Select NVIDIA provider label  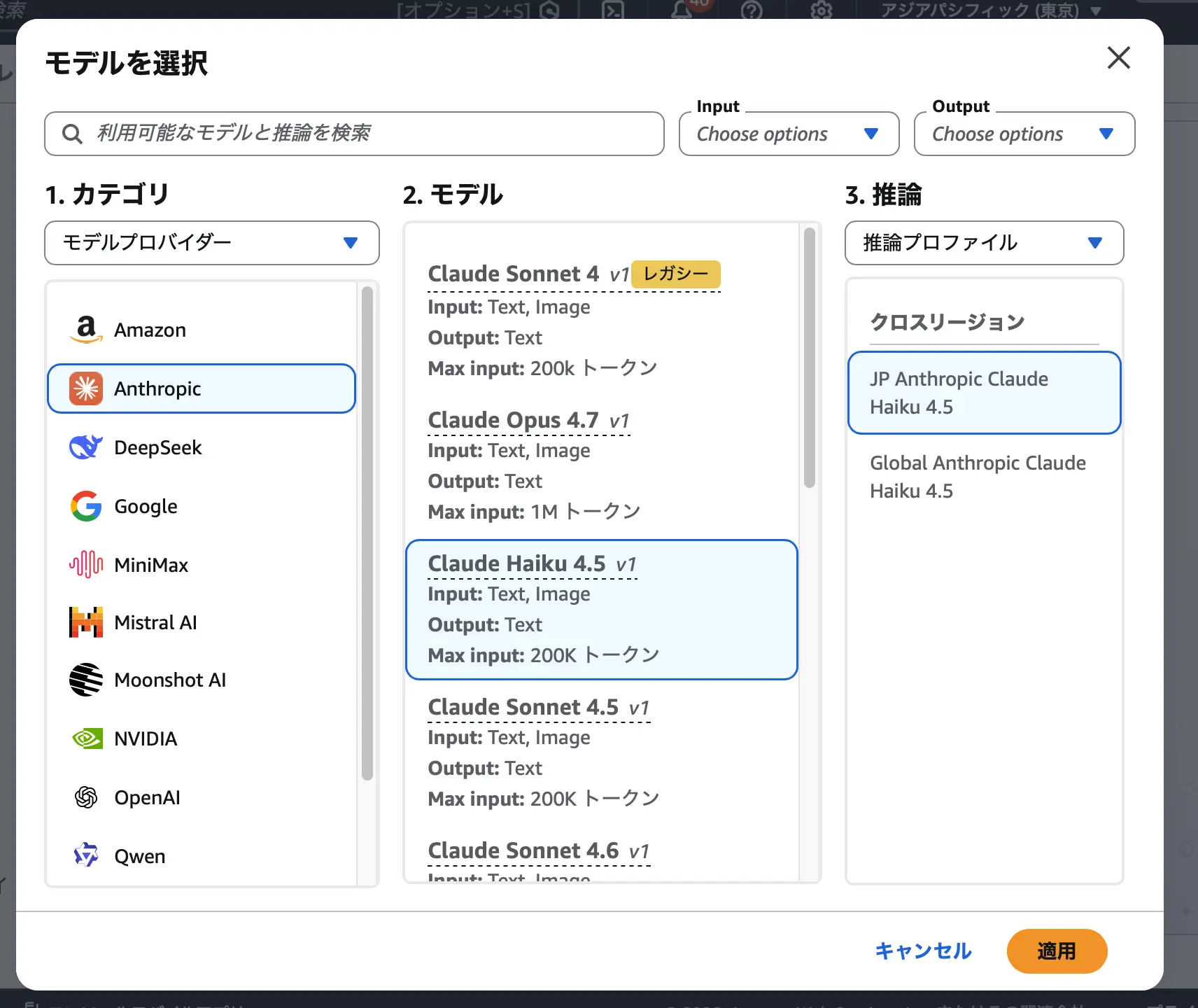click(x=146, y=738)
